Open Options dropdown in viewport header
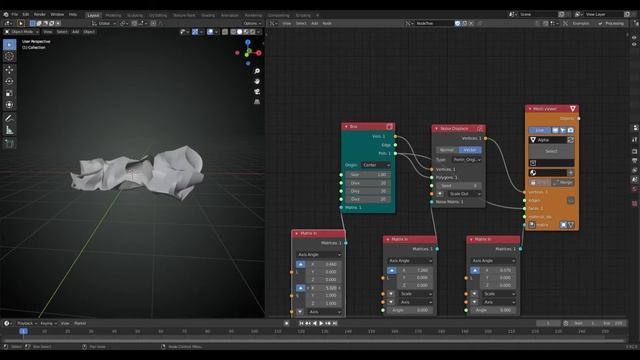 click(252, 23)
